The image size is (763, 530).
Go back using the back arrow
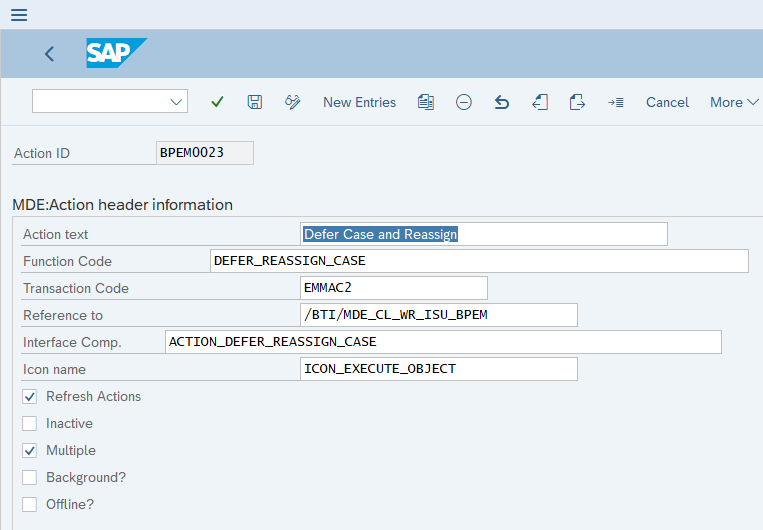click(49, 54)
